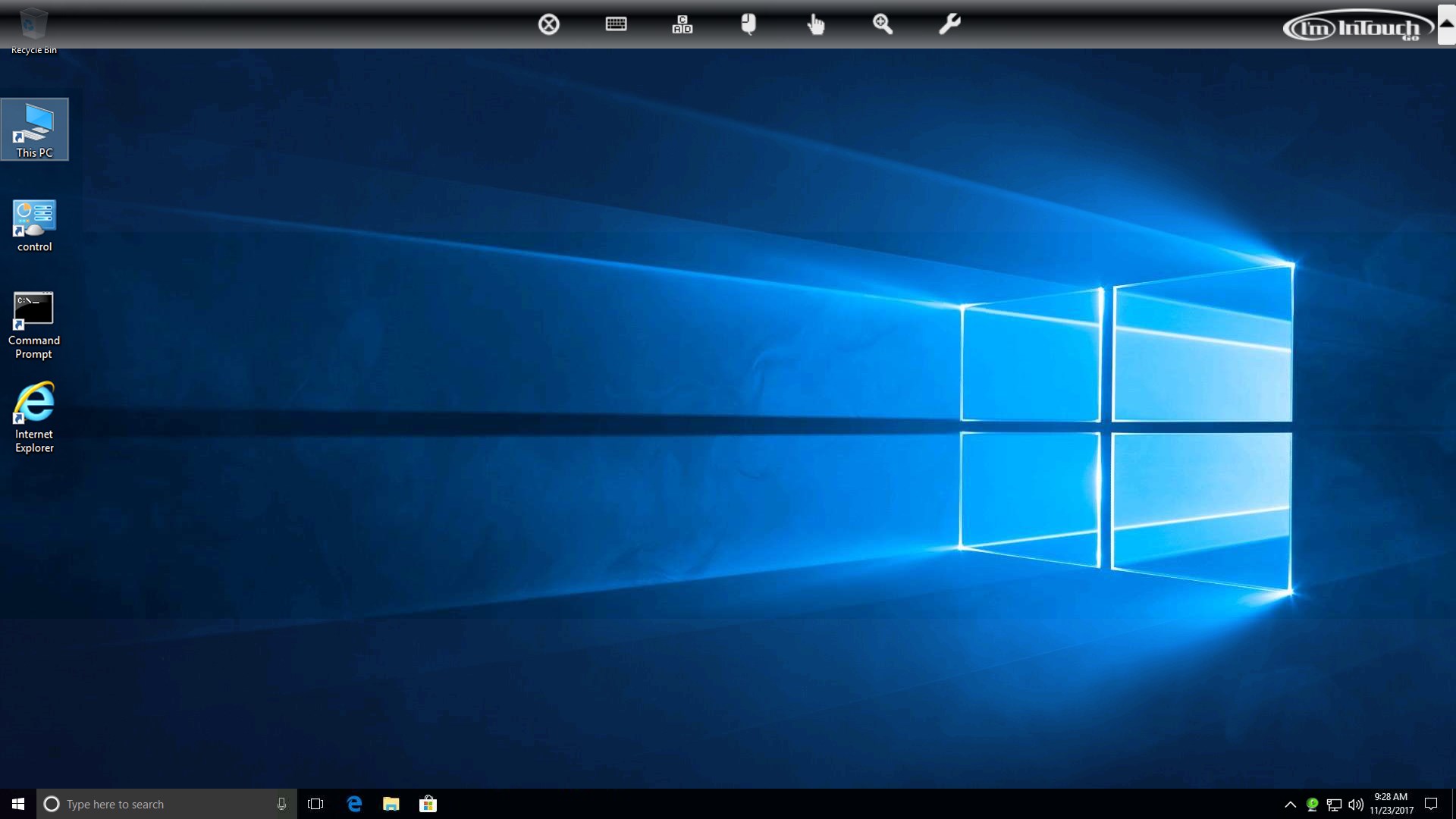Open Task View from the taskbar

pos(315,804)
